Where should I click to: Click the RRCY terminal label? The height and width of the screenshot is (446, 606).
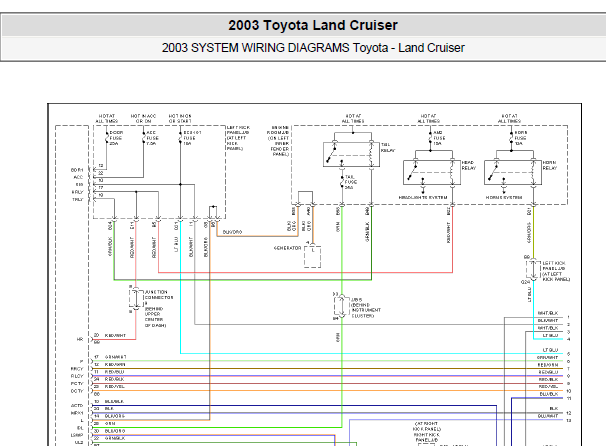tap(77, 369)
